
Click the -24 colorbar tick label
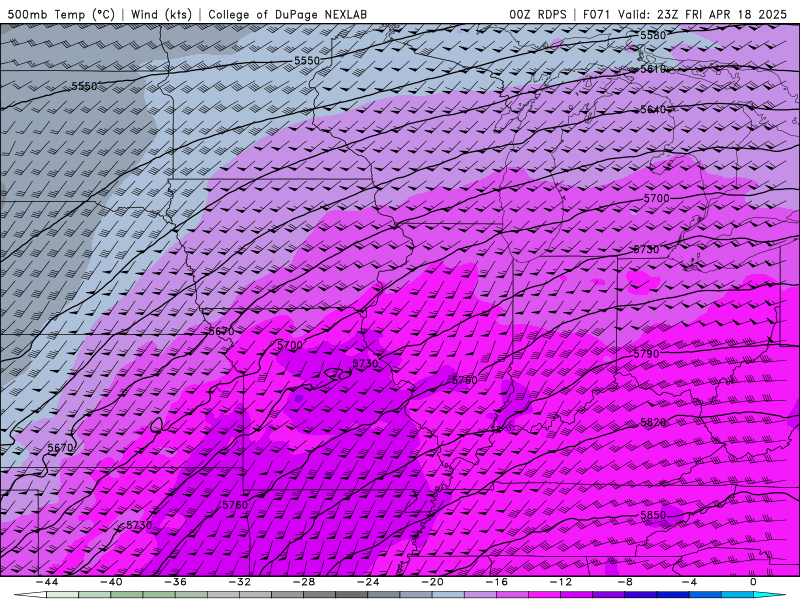pos(368,582)
